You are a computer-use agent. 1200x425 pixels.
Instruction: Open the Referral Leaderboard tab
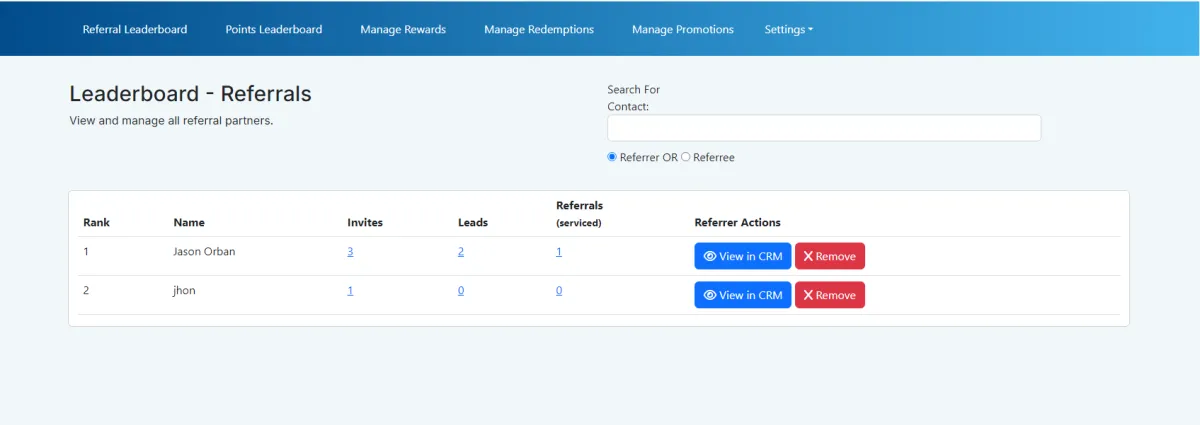pos(135,30)
